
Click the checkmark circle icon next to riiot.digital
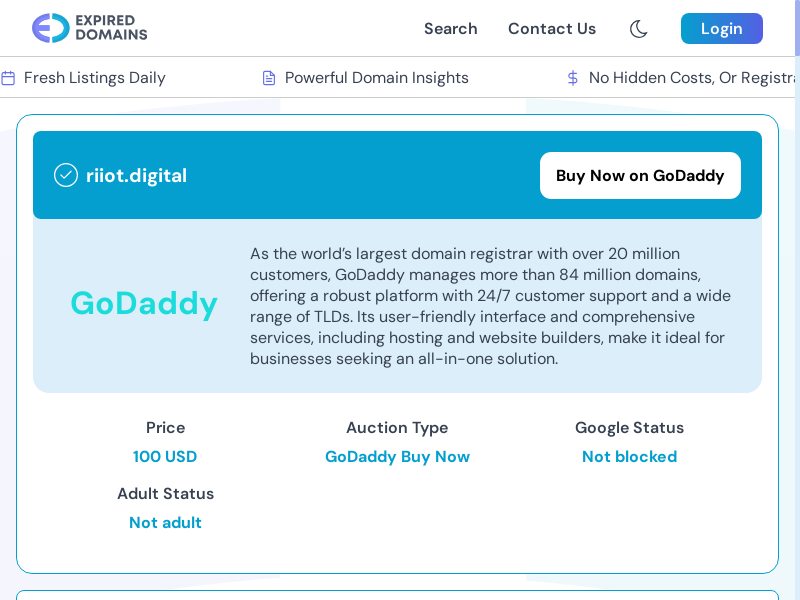(66, 175)
